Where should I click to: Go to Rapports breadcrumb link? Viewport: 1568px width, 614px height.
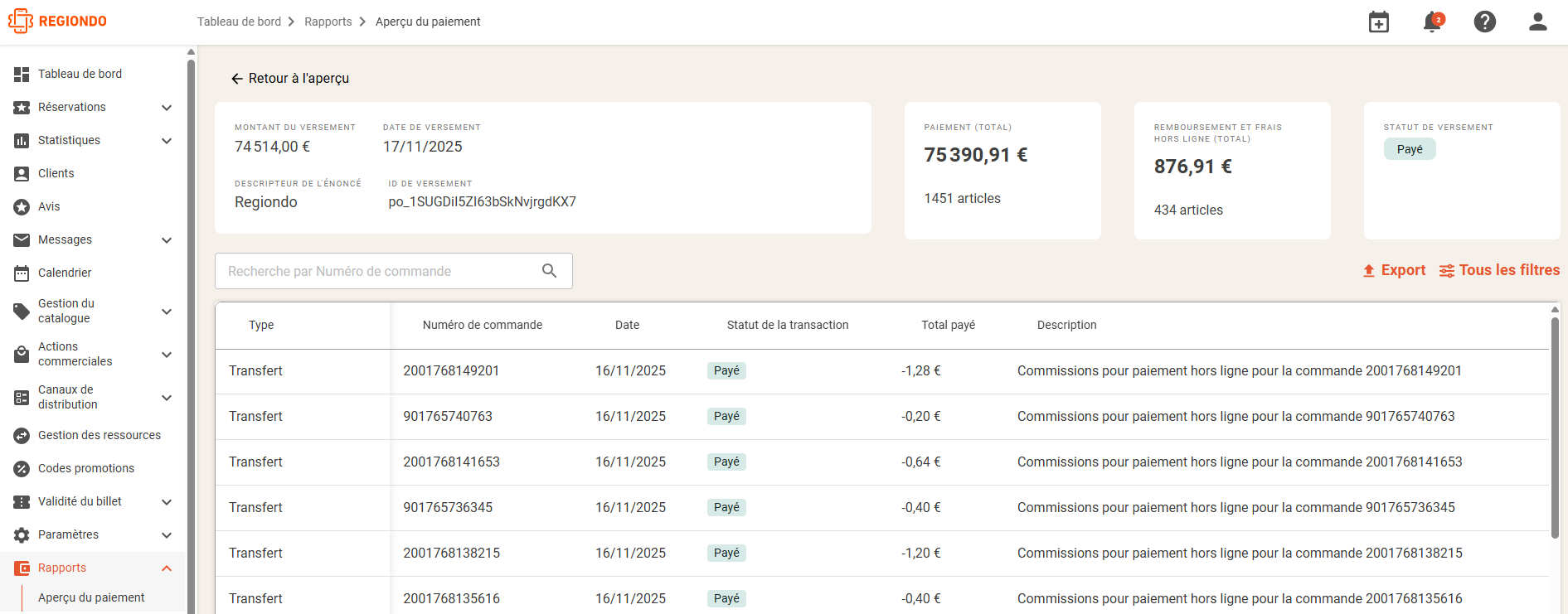point(328,22)
